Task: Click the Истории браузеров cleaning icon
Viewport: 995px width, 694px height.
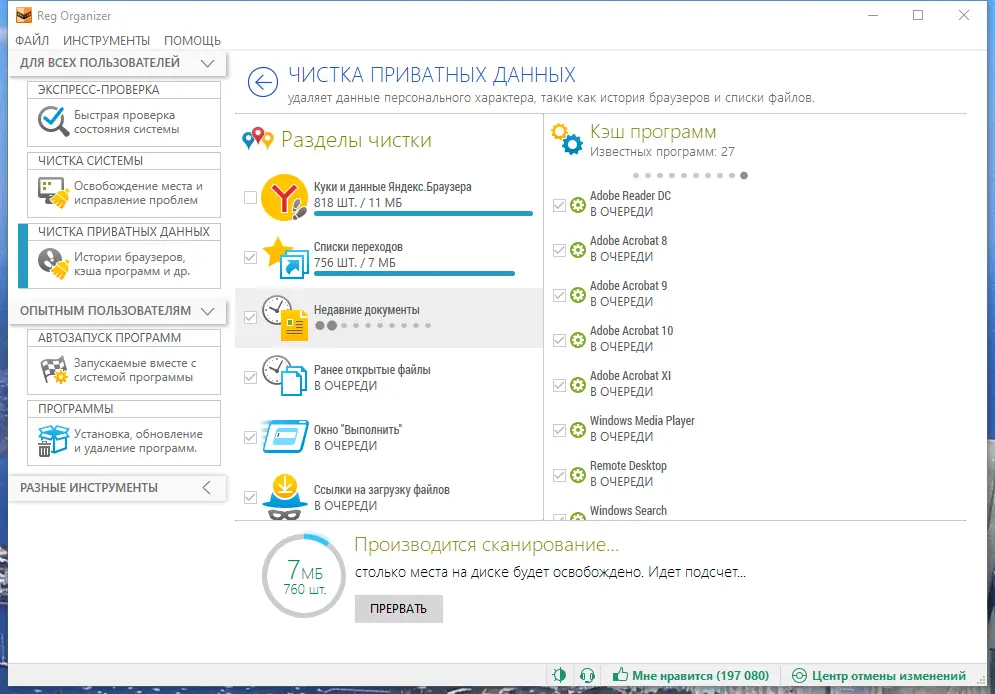Action: [53, 263]
